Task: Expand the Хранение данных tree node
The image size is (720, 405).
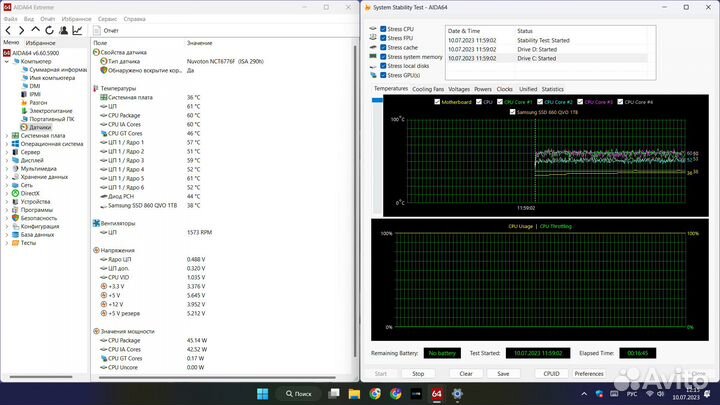Action: (7, 177)
